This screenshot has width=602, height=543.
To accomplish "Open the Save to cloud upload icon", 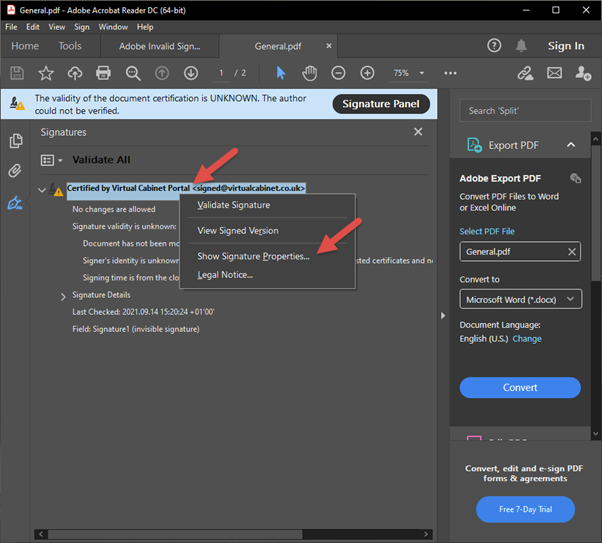I will 75,73.
